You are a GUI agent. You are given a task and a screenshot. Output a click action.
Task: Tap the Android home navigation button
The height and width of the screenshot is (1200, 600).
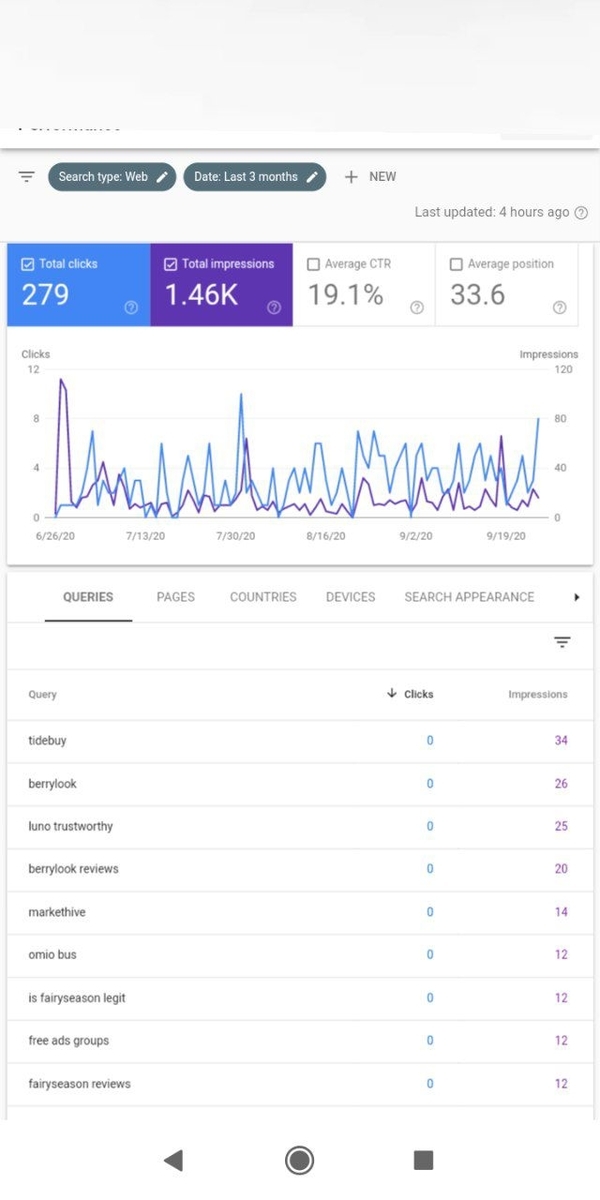click(299, 1160)
